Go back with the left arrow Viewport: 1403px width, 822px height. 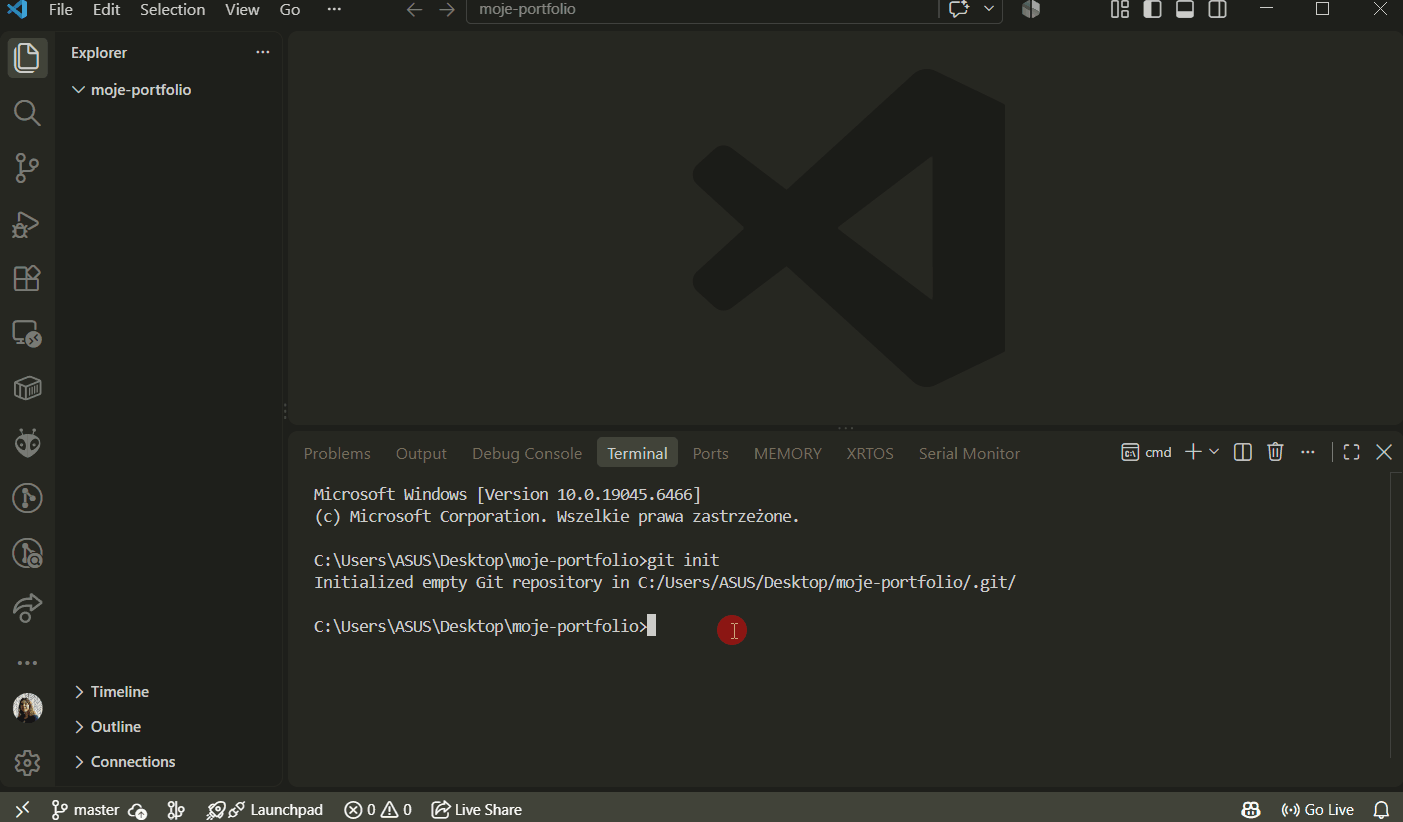pyautogui.click(x=415, y=10)
